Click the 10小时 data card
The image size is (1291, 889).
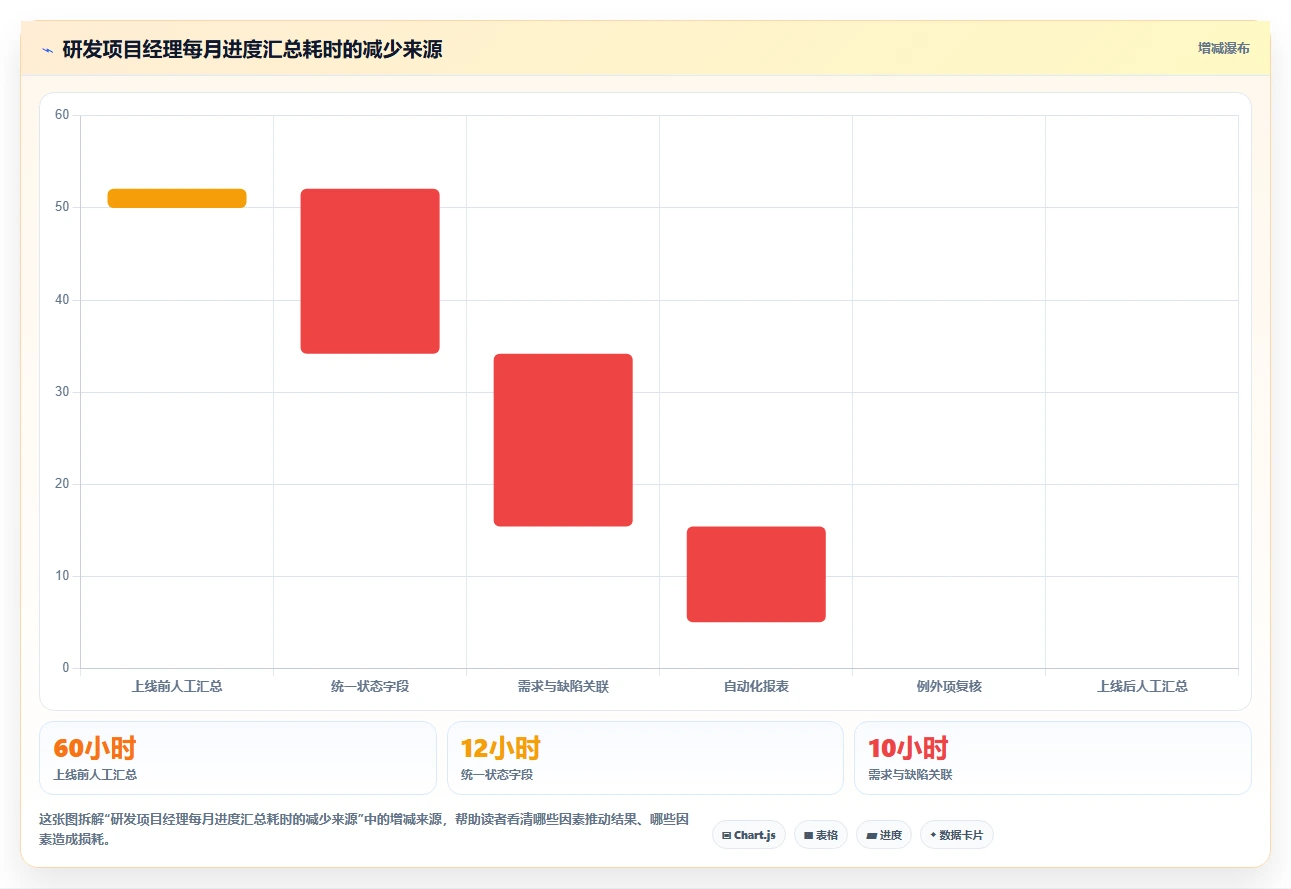click(1052, 758)
